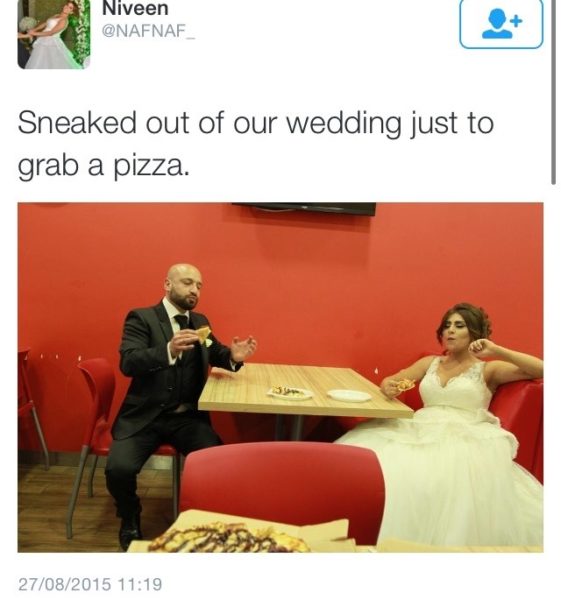Click the 11:19 time in timestamp
Screen dimensions: 561x600
click(140, 584)
